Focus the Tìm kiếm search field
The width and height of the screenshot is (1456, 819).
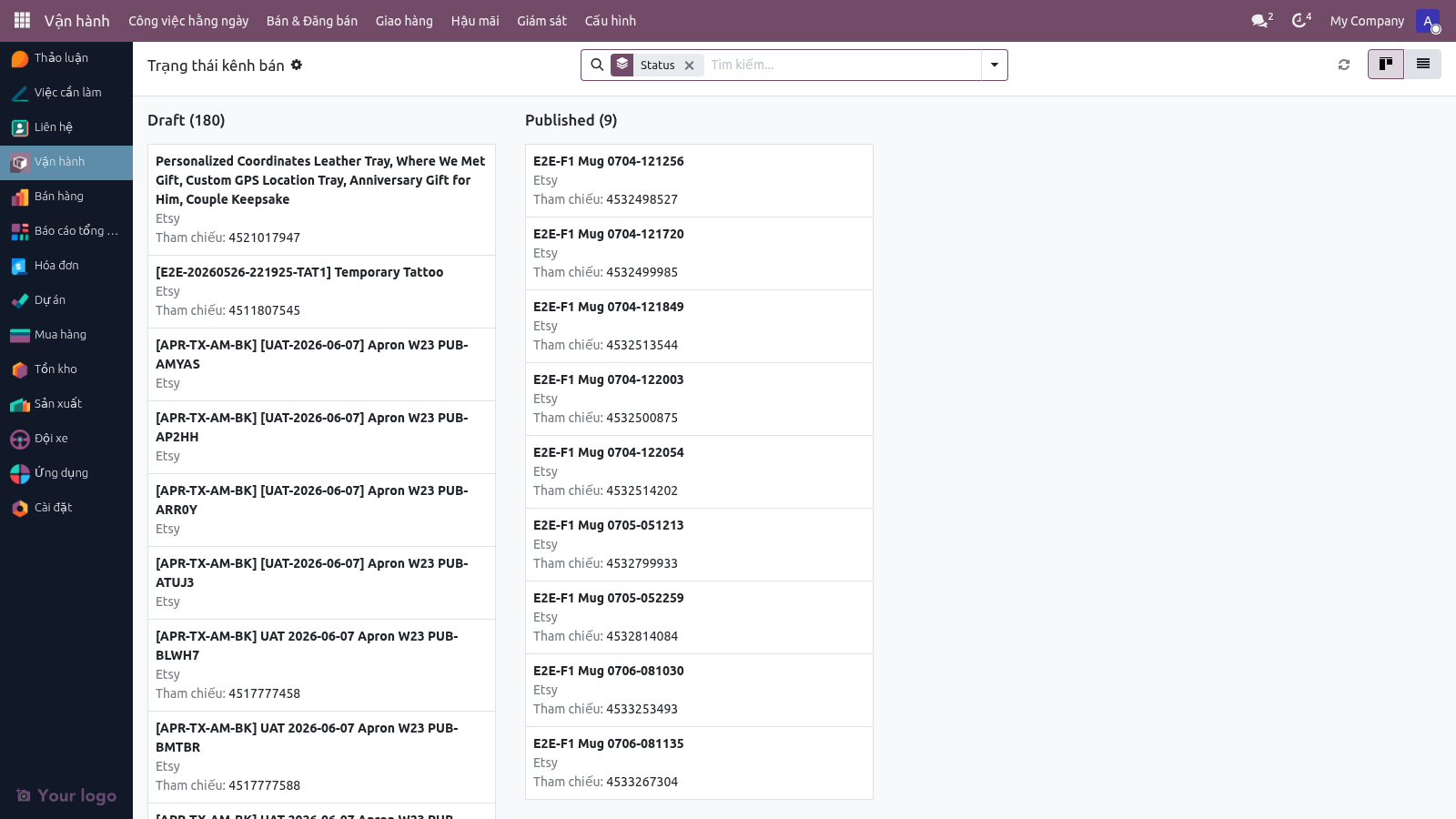click(x=843, y=65)
